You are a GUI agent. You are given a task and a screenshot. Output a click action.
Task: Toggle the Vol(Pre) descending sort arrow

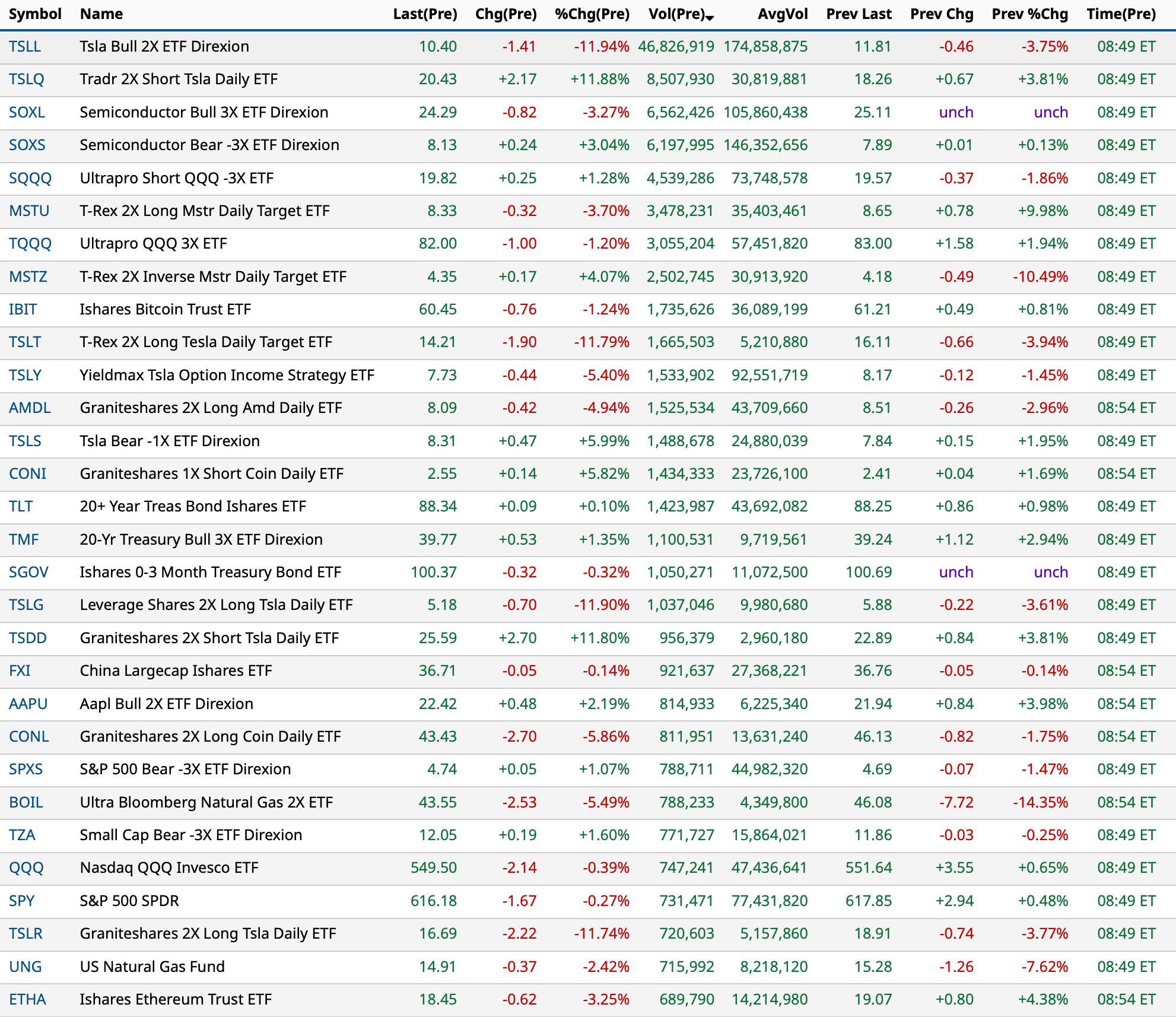710,18
